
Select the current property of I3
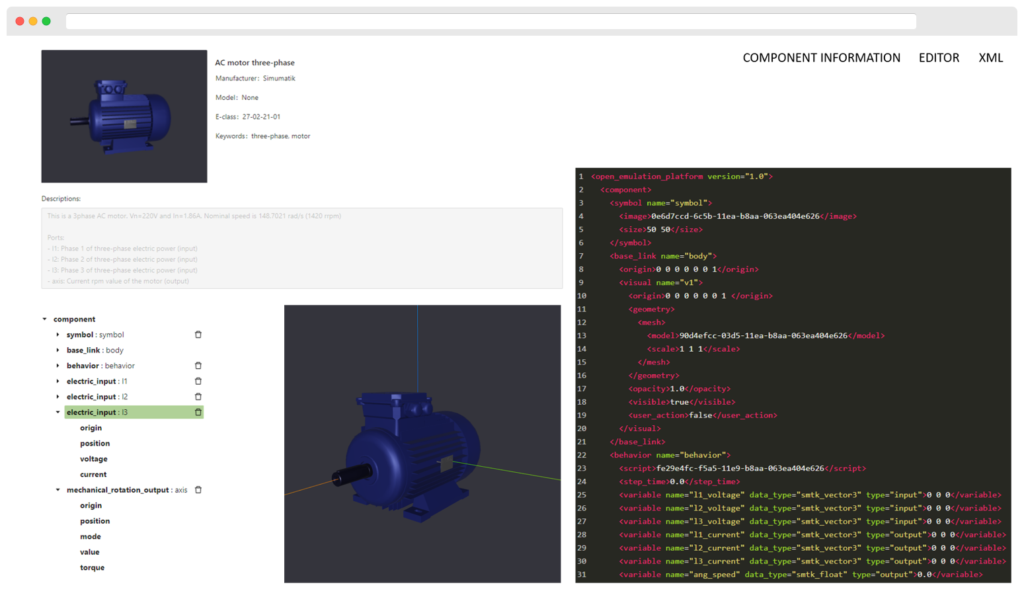[93, 474]
